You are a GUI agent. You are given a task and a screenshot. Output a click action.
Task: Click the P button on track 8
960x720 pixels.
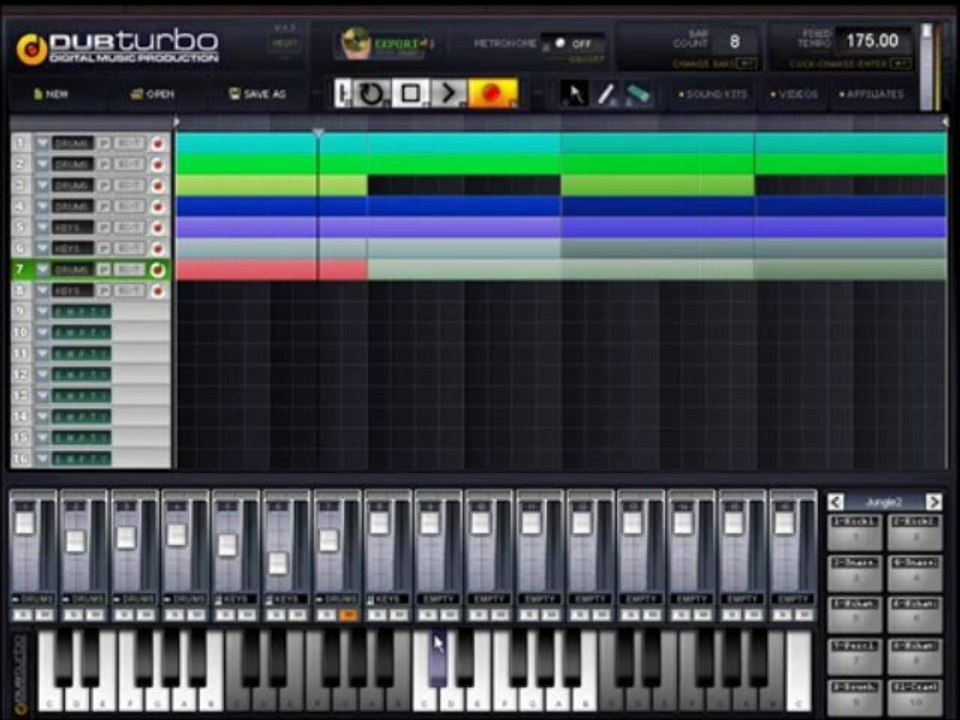click(x=104, y=291)
